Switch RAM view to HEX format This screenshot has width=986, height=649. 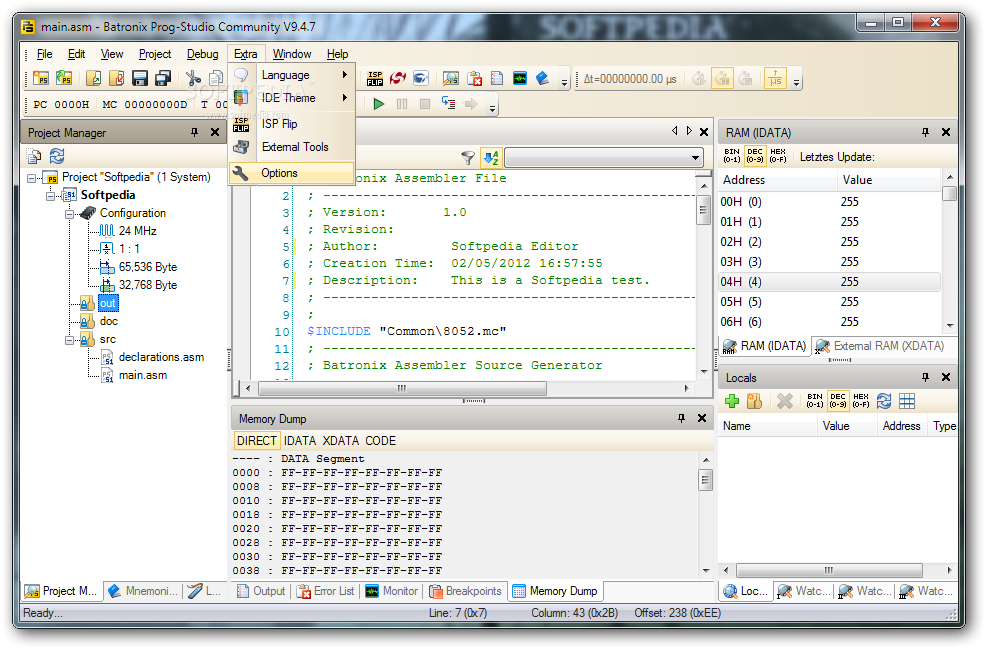(x=778, y=156)
